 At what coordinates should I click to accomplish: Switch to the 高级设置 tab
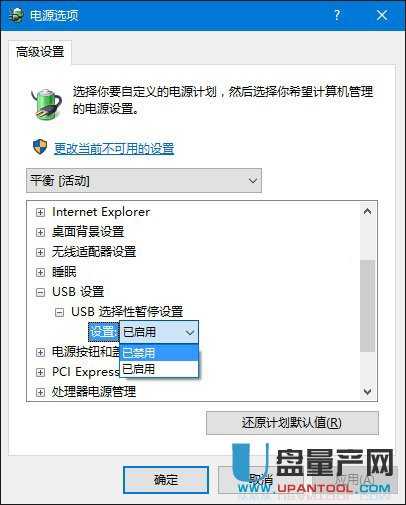tap(40, 52)
